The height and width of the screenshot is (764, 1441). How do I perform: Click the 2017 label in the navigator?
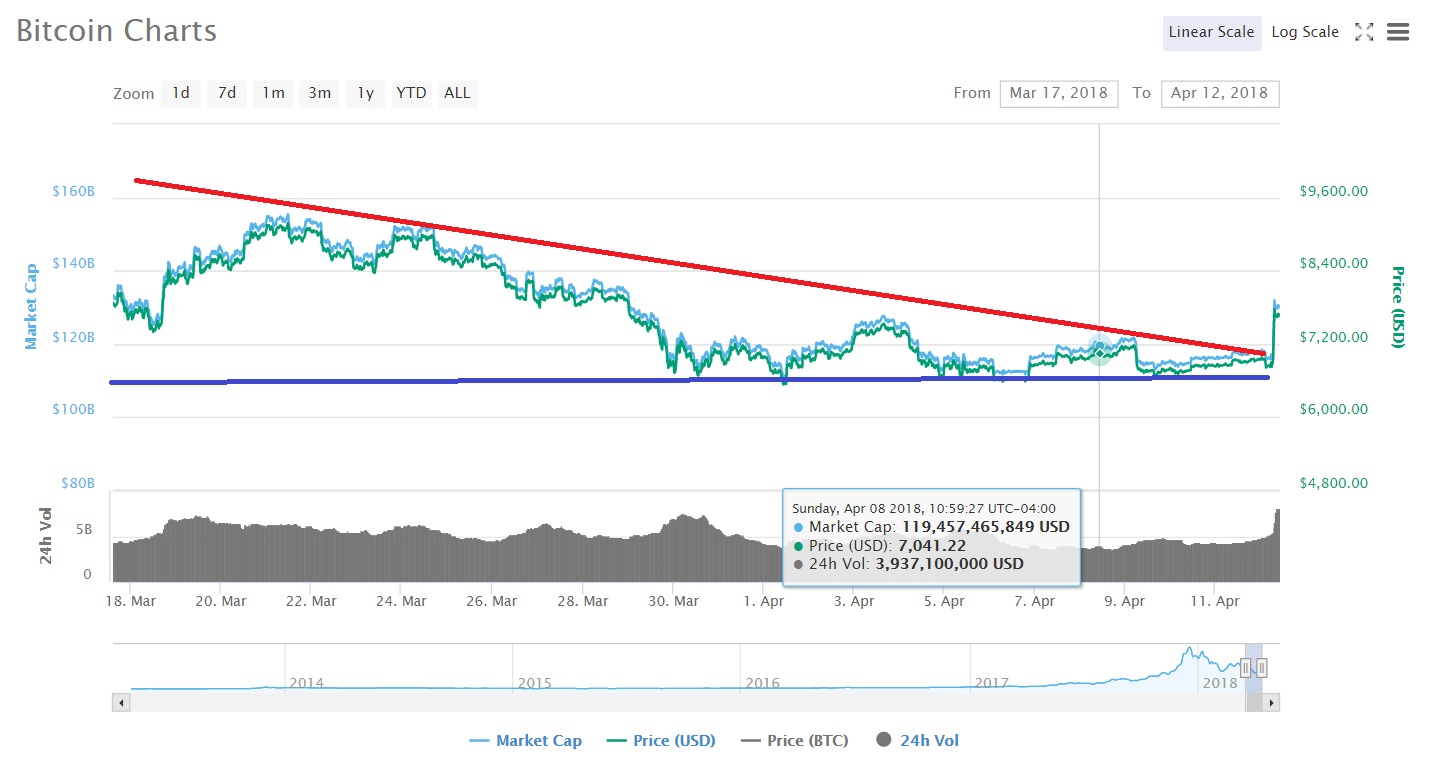(x=992, y=683)
